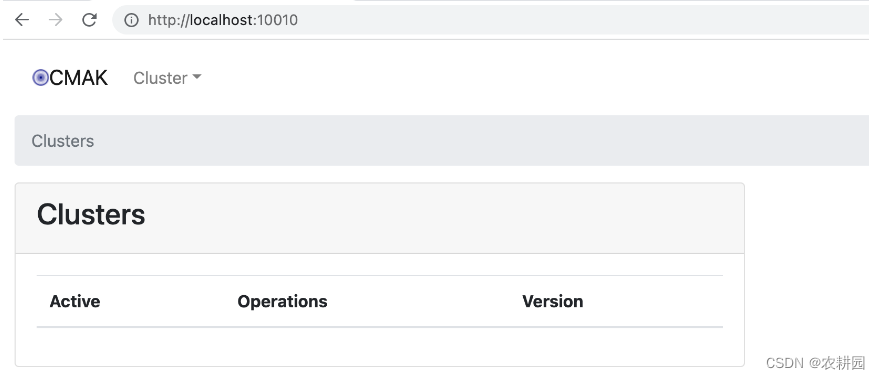Select the Version column header
The height and width of the screenshot is (379, 880).
[x=552, y=302]
